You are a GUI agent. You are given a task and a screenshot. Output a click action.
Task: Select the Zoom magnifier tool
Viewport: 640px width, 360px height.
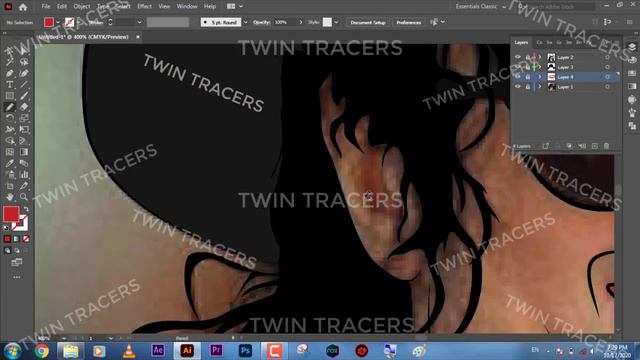pyautogui.click(x=24, y=197)
